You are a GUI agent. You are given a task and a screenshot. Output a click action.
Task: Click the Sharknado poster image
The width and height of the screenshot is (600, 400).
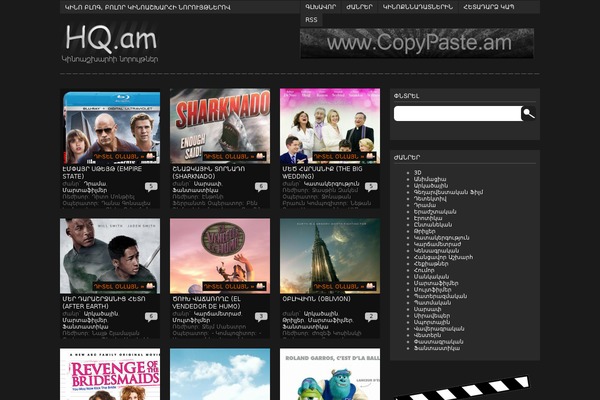click(x=220, y=126)
